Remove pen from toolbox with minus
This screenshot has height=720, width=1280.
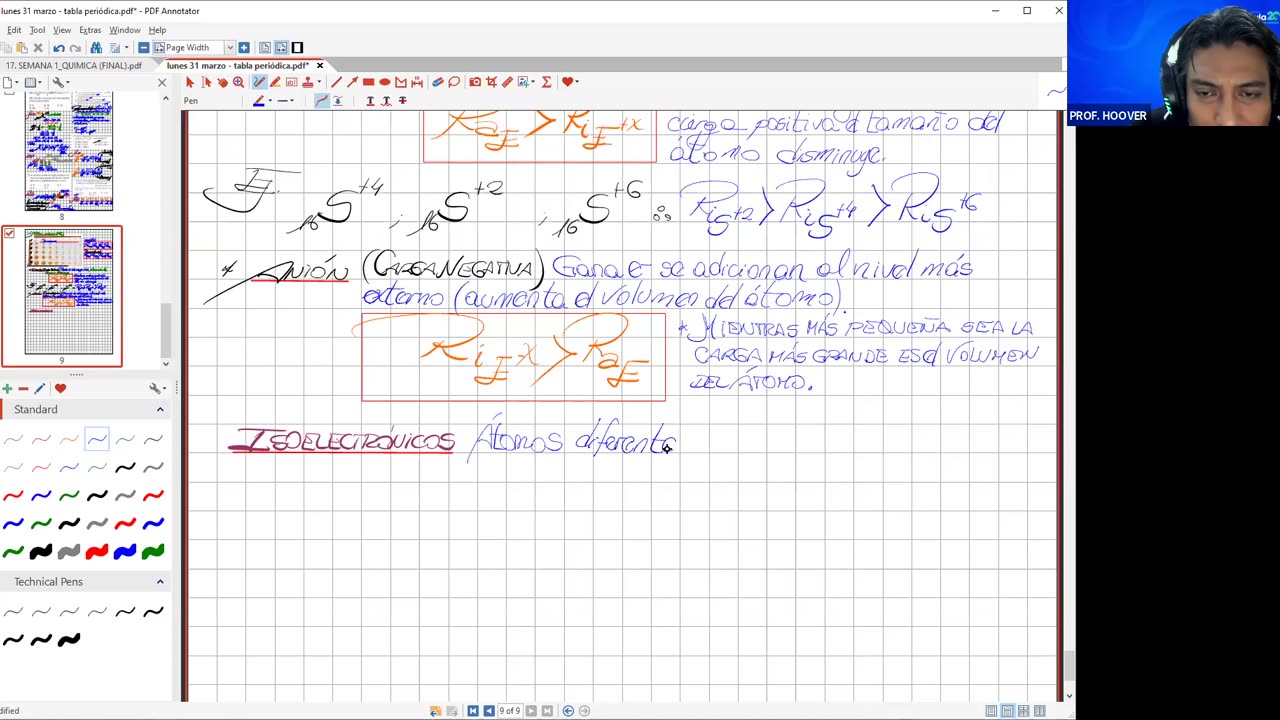23,388
